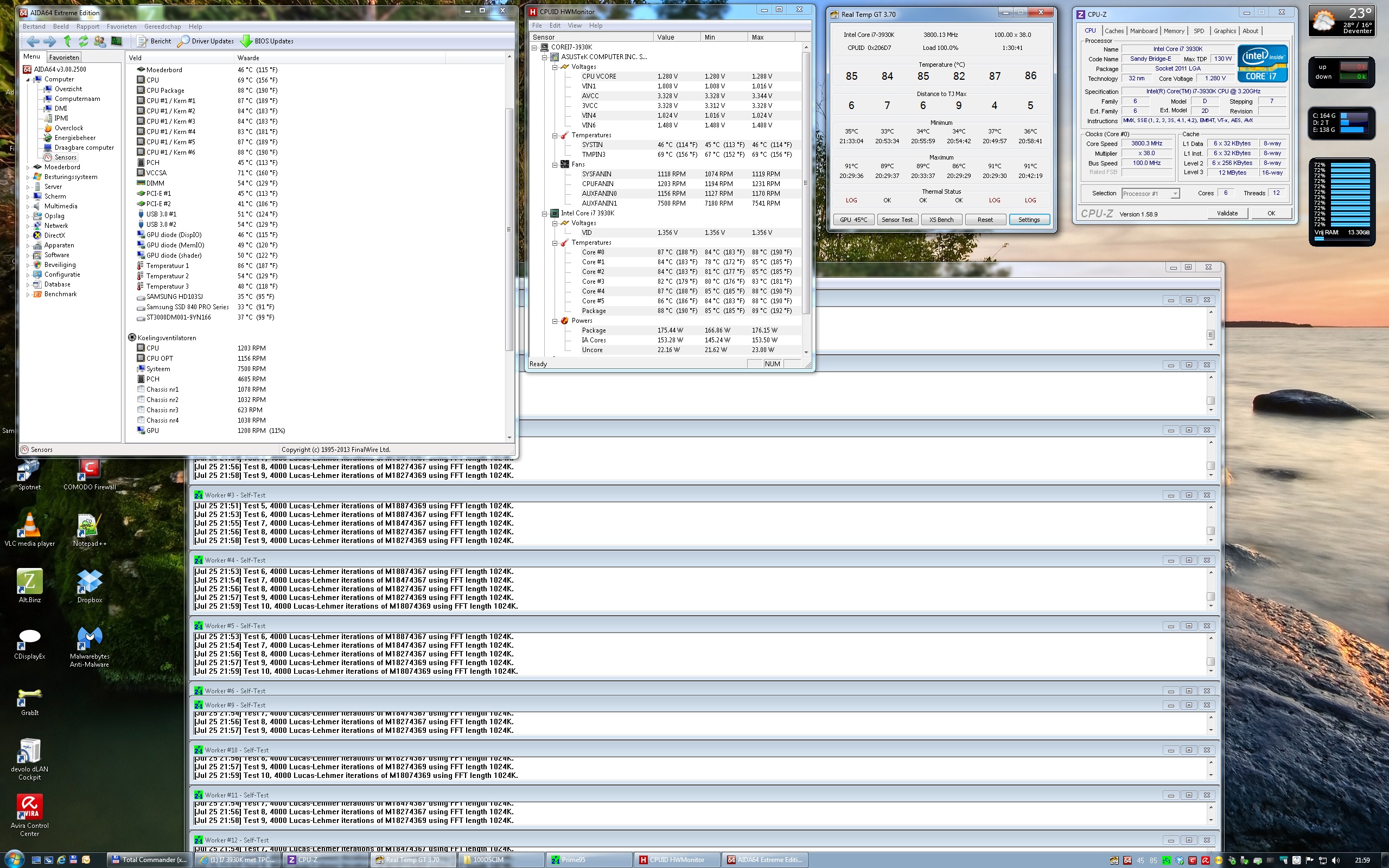Click the green monitor diagnostics toolbar icon
The height and width of the screenshot is (868, 1389).
(x=117, y=41)
